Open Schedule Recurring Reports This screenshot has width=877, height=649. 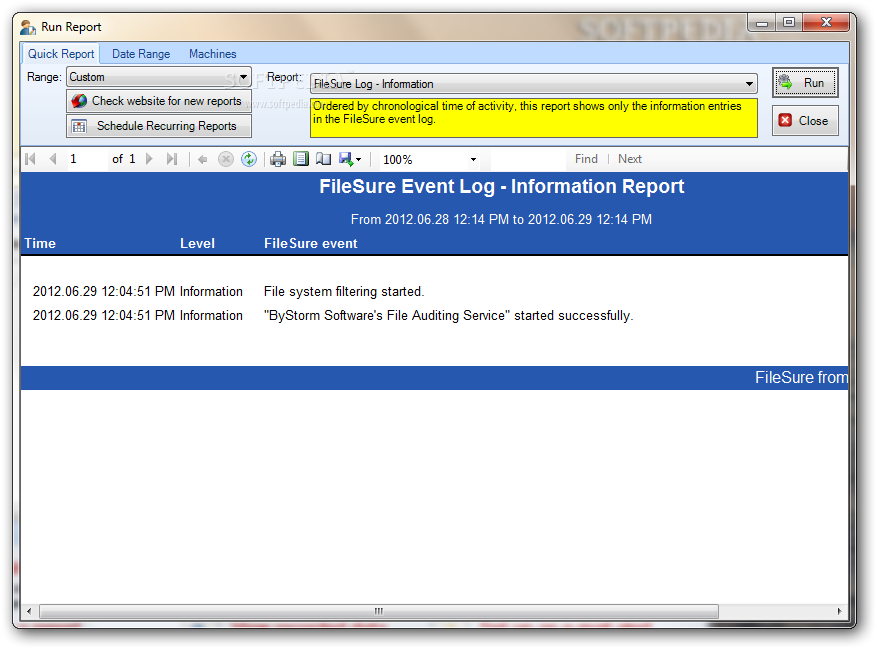pyautogui.click(x=159, y=126)
